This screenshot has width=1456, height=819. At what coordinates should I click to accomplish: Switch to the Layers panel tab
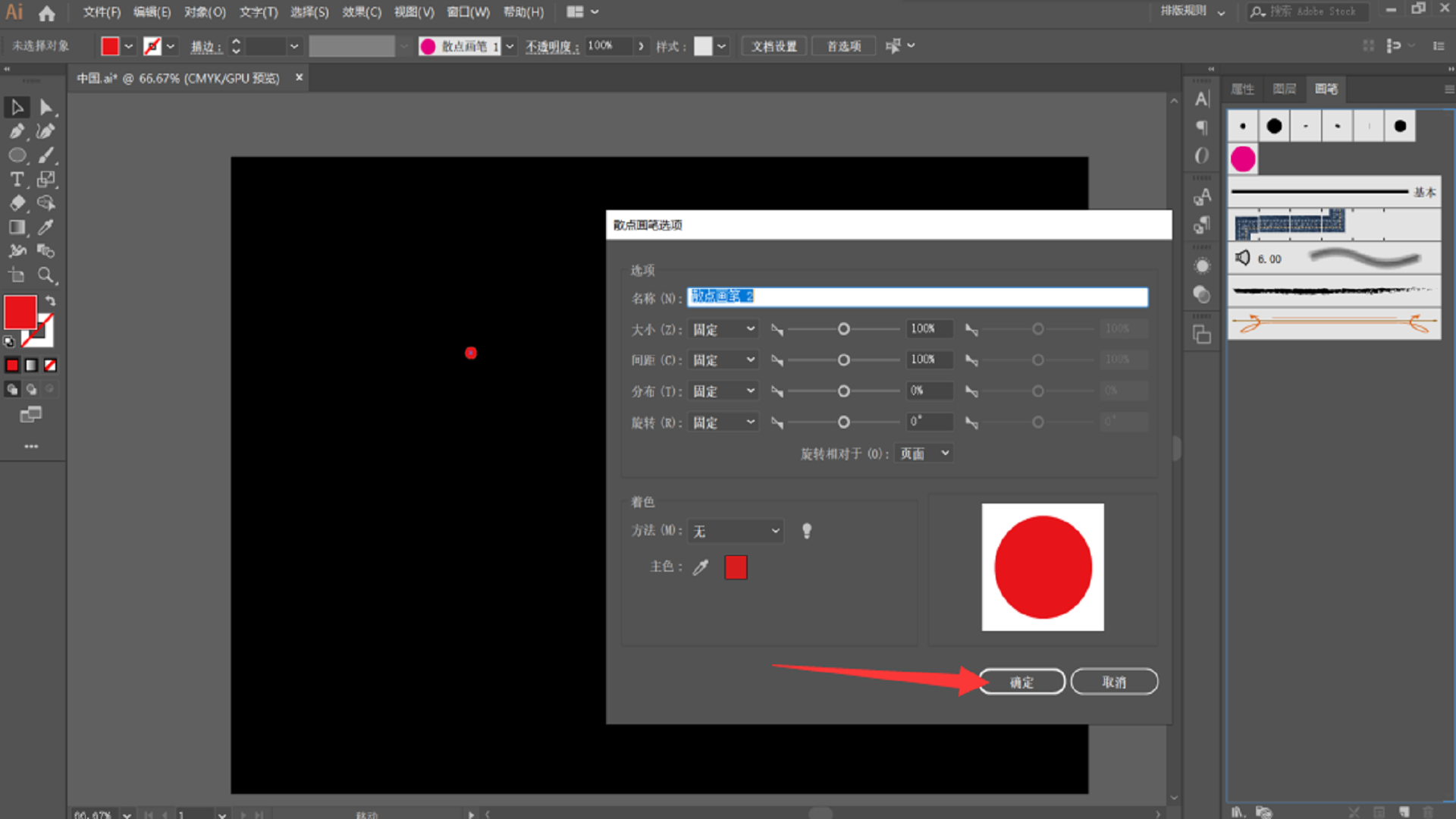pos(1284,89)
